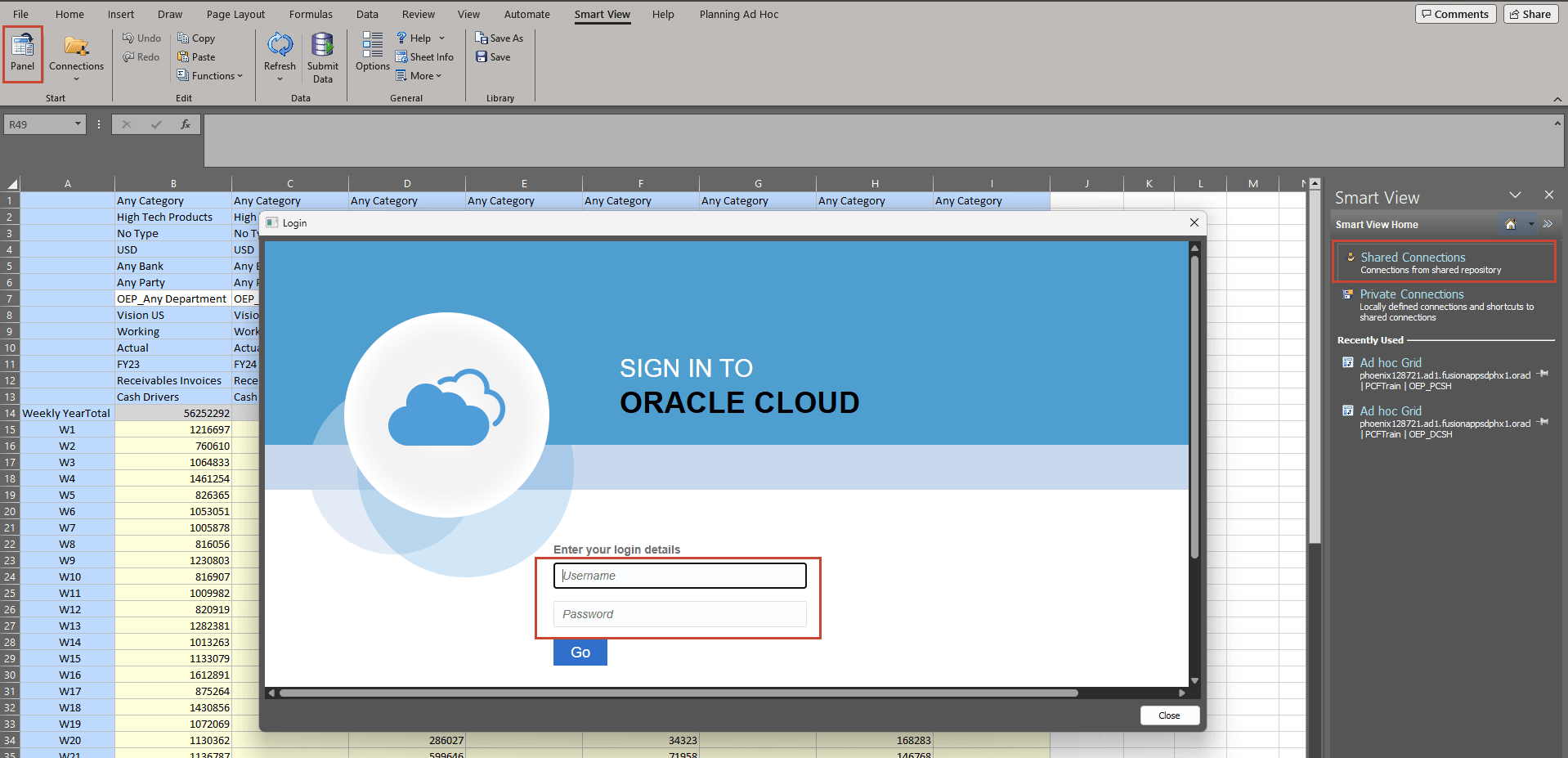Click the double-chevron in Smart View Home bar

[1548, 224]
